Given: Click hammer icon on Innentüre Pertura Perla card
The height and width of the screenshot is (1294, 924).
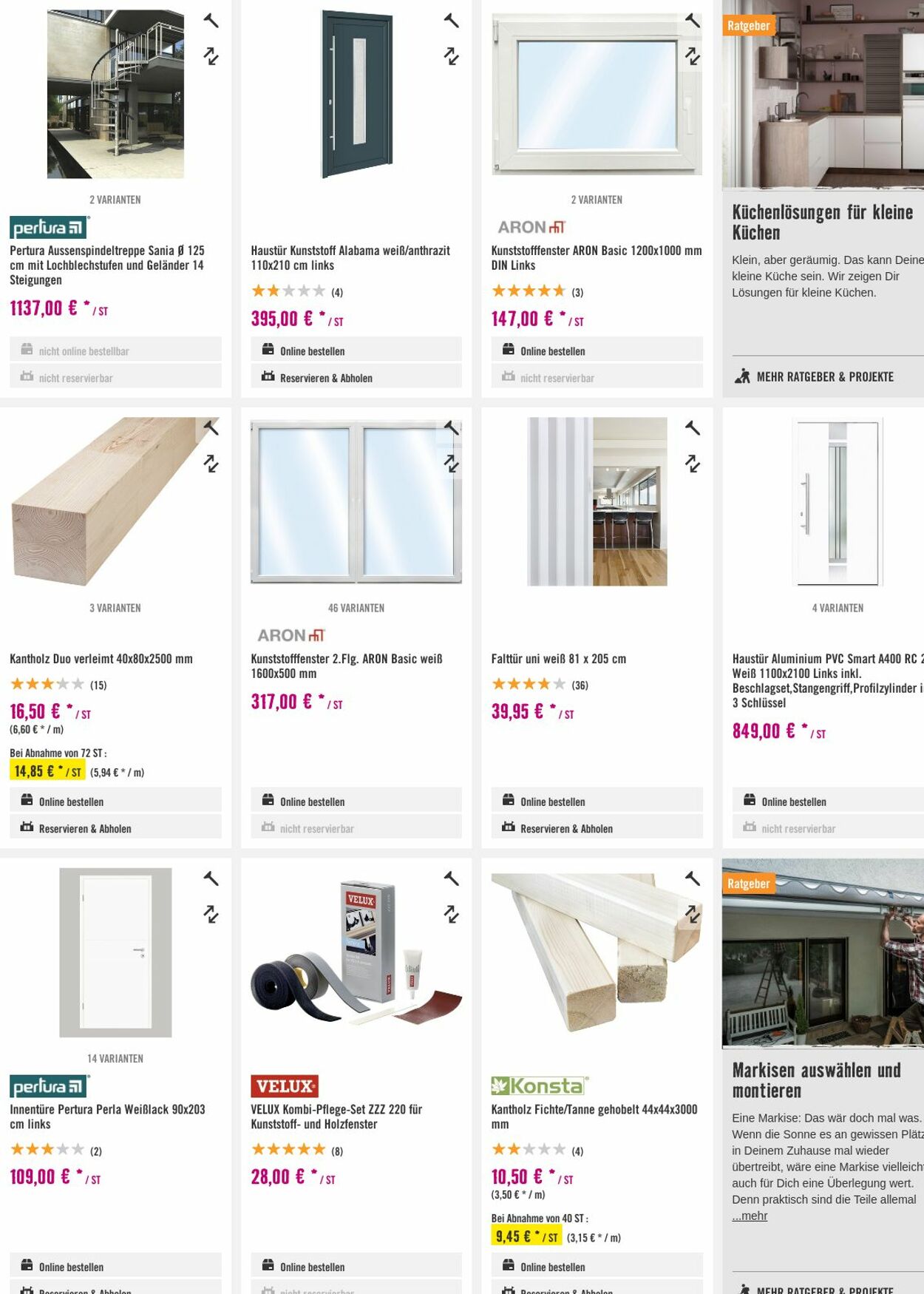Looking at the screenshot, I should (211, 878).
